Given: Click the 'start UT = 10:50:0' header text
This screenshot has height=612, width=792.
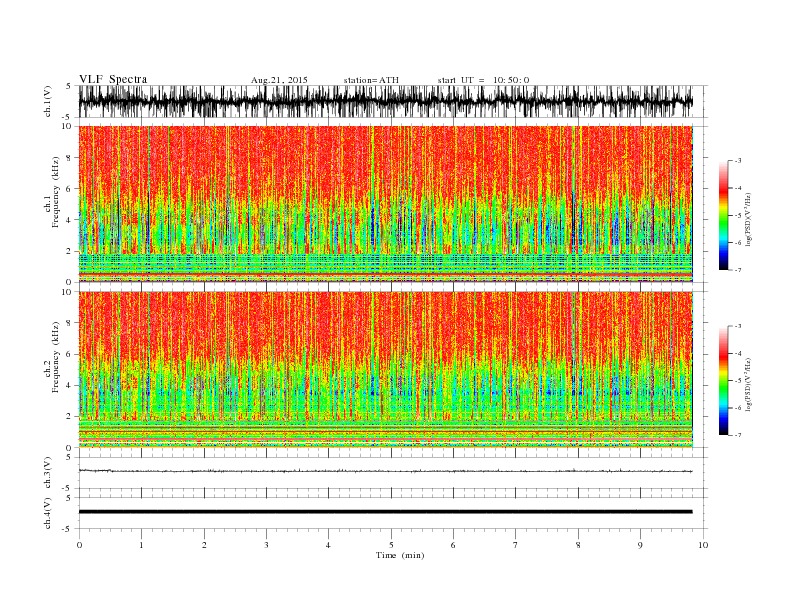Looking at the screenshot, I should (483, 80).
